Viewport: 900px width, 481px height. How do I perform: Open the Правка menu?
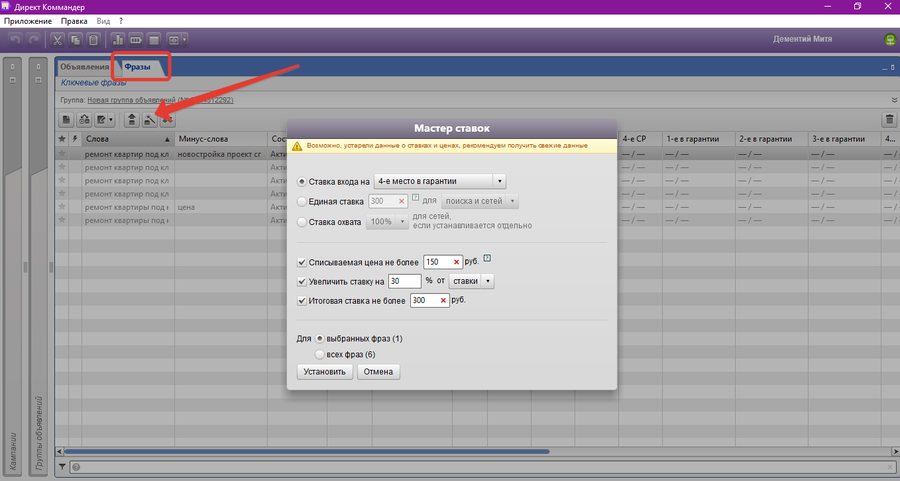(x=74, y=21)
